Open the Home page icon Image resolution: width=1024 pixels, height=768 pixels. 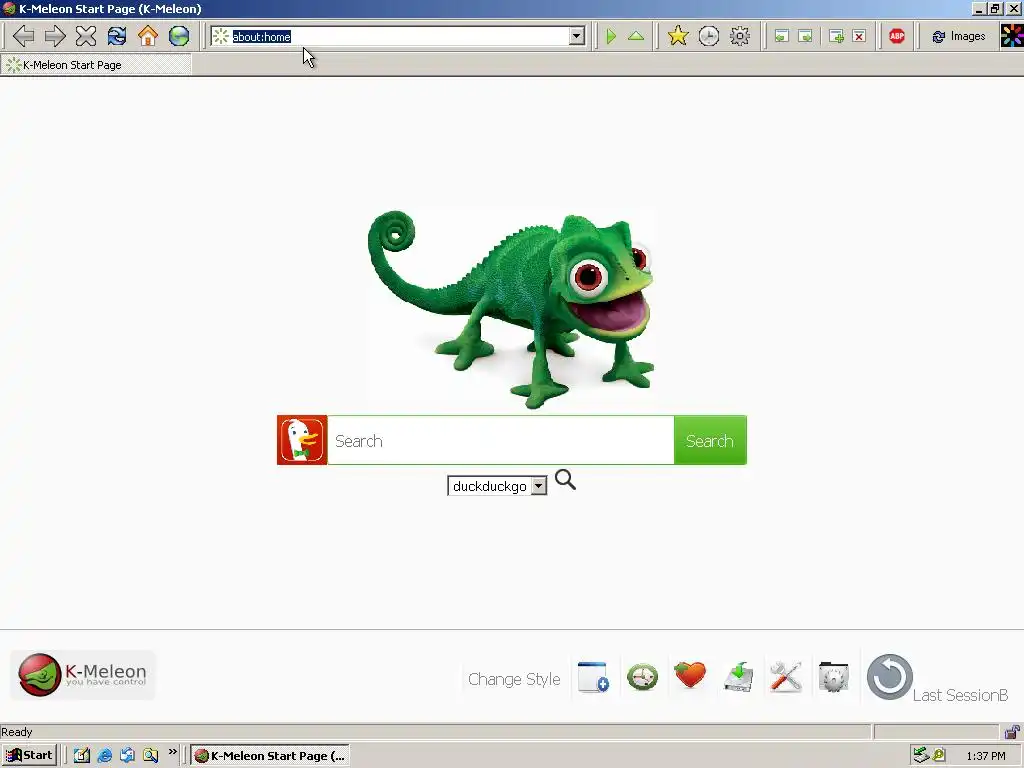pyautogui.click(x=148, y=36)
